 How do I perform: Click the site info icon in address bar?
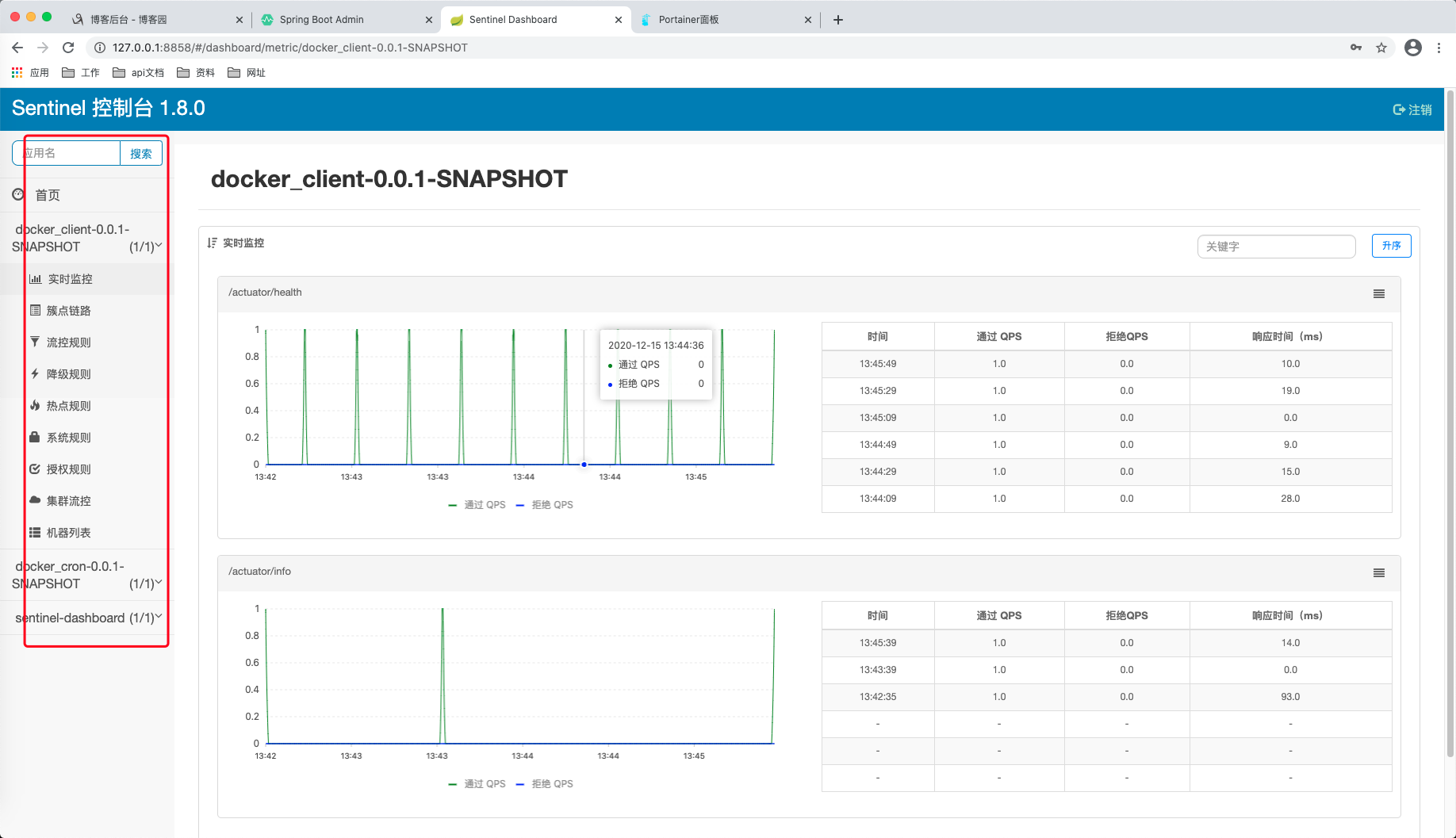pyautogui.click(x=100, y=48)
